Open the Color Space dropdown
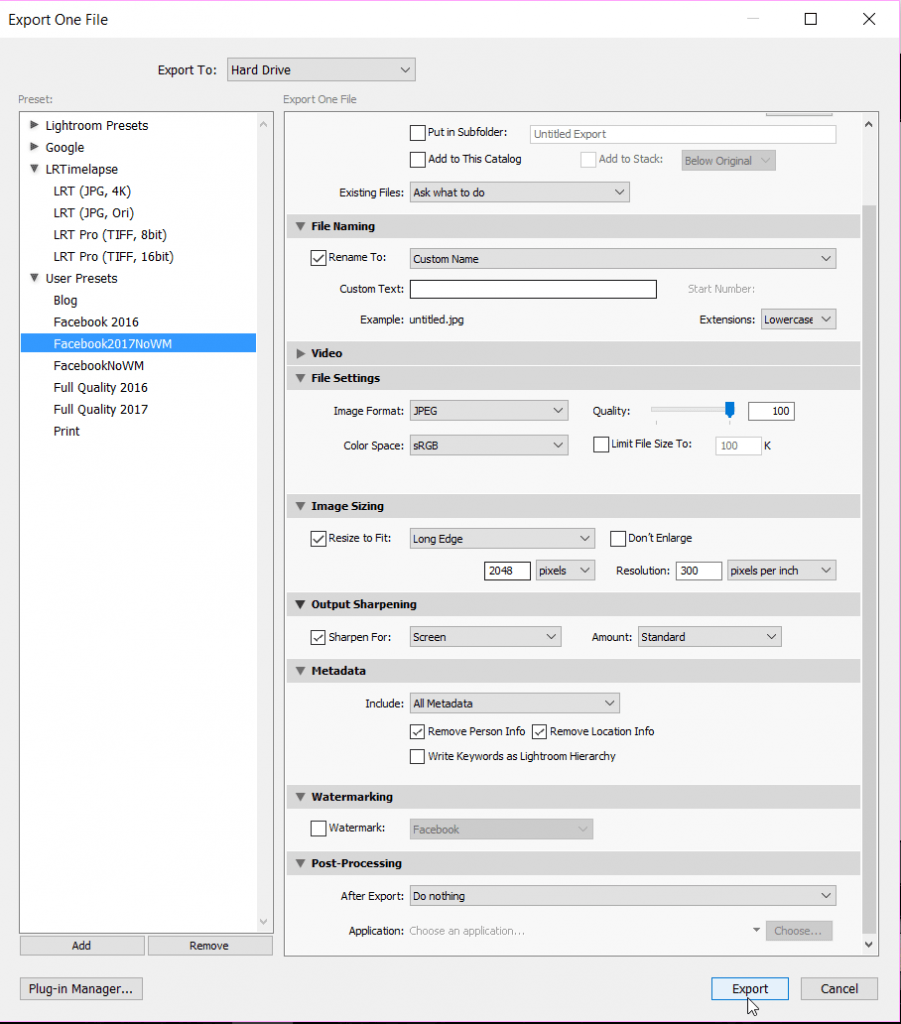Viewport: 901px width, 1024px height. pyautogui.click(x=488, y=444)
